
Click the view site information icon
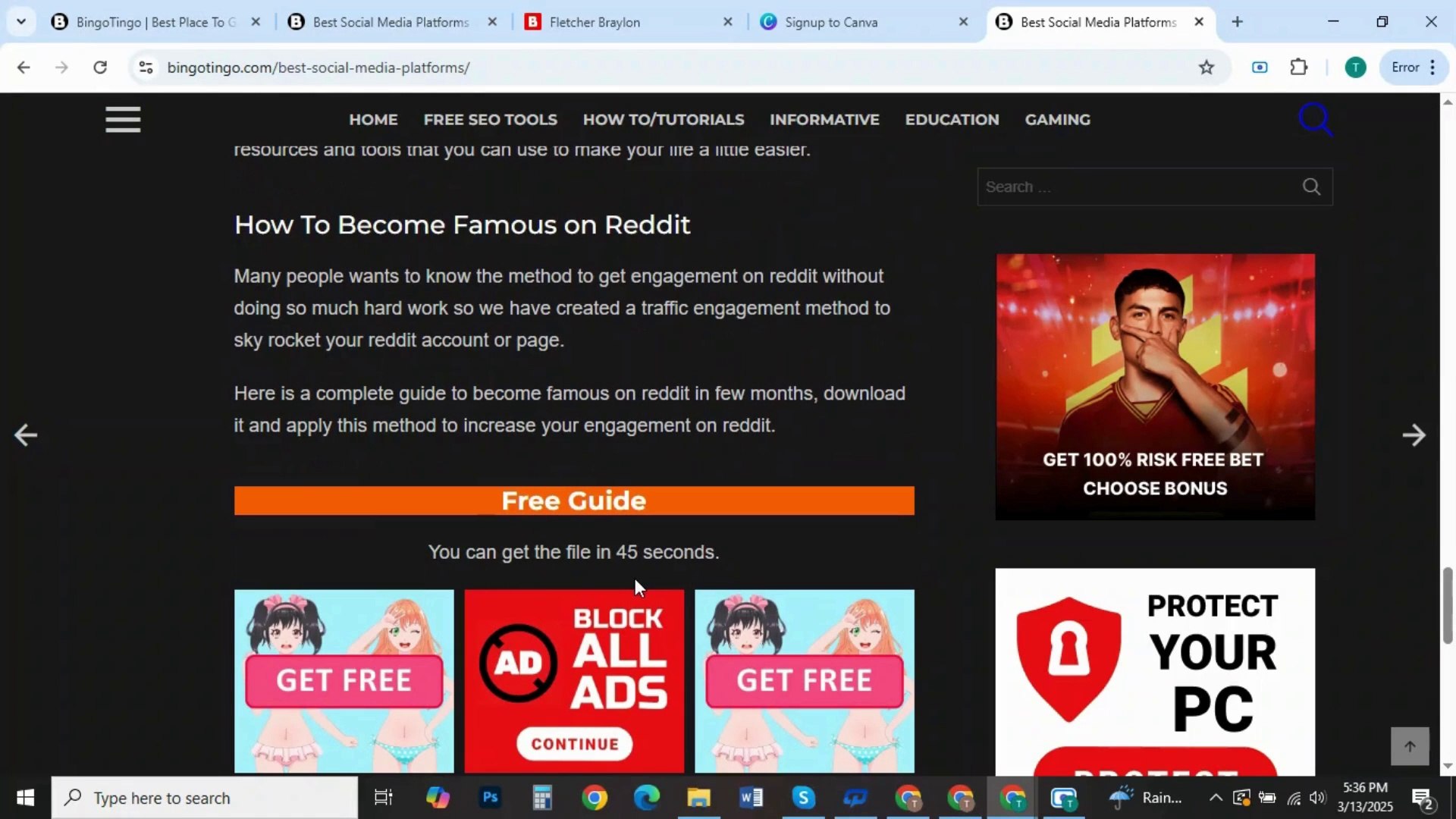click(x=146, y=67)
